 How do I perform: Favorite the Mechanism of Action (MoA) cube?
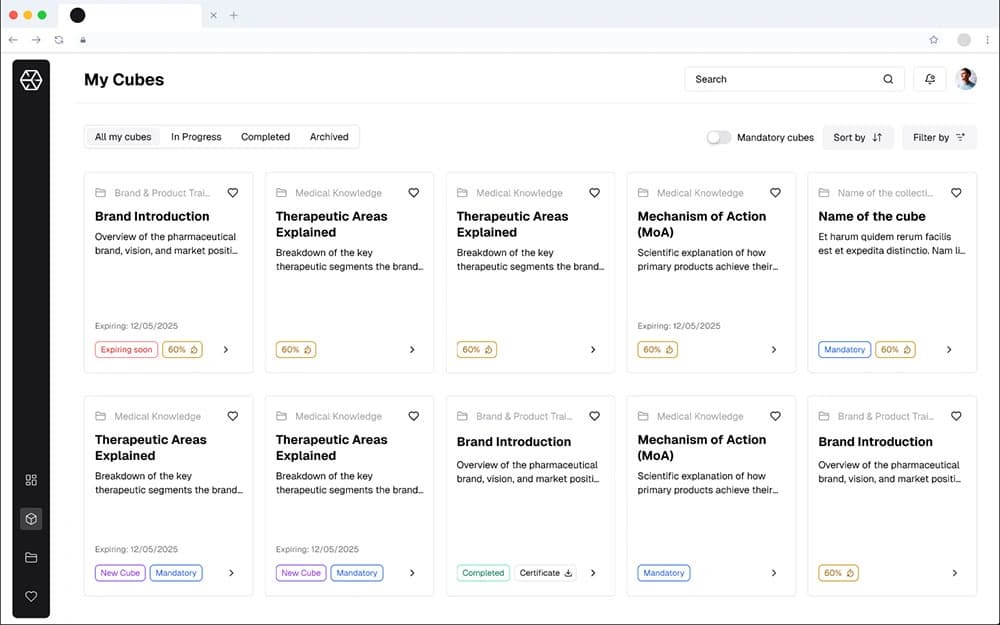tap(775, 192)
